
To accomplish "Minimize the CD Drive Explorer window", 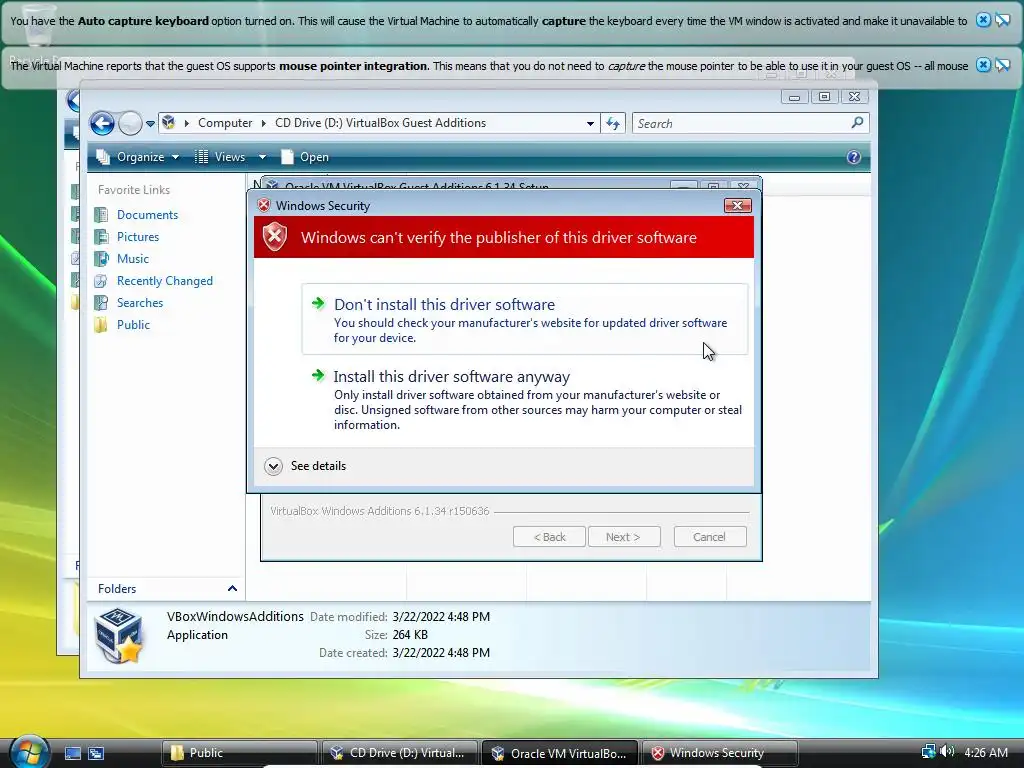I will pos(794,97).
